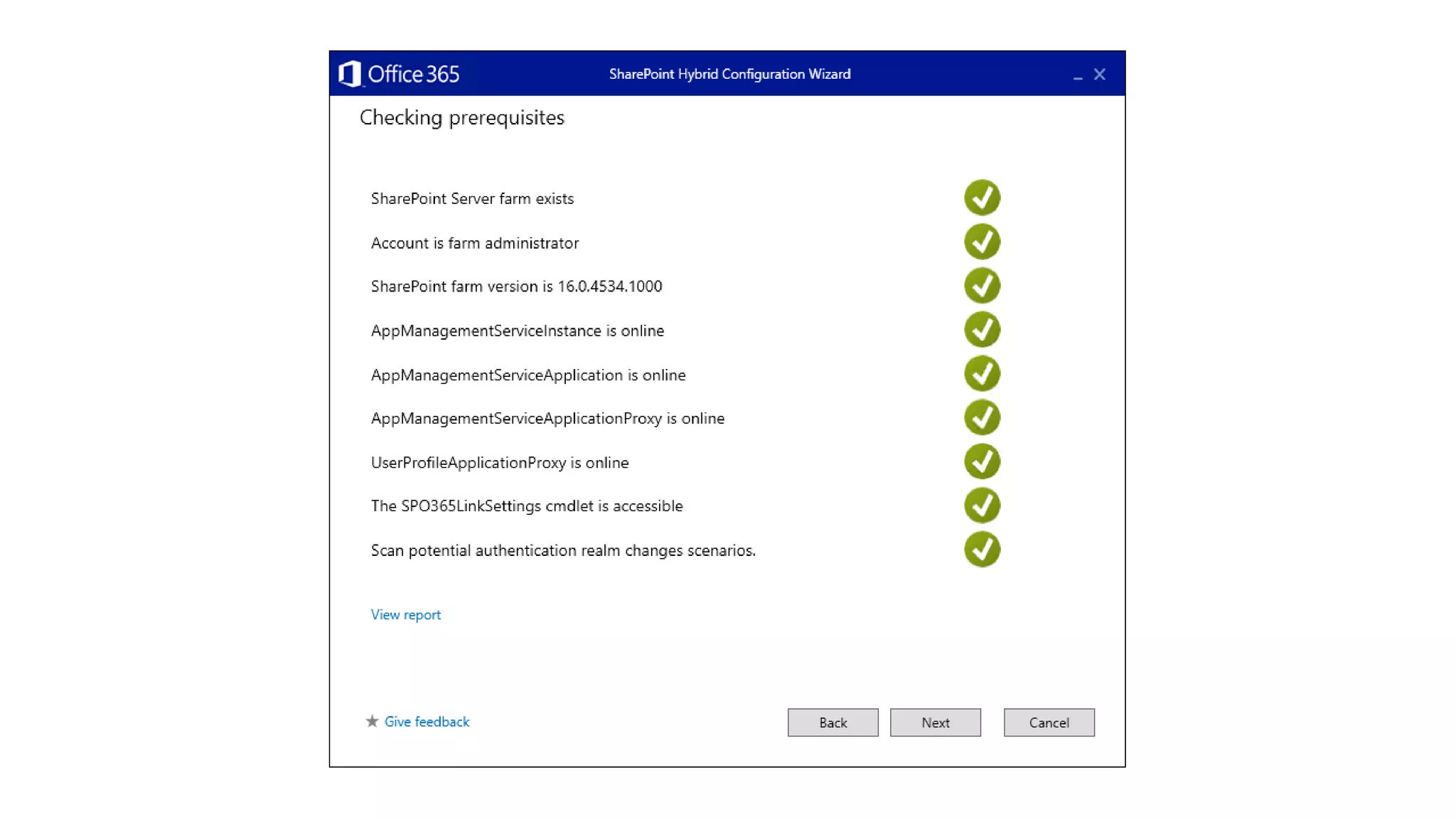Close the SharePoint Hybrid Configuration Wizard
Screen dimensions: 1456x819
click(1099, 74)
